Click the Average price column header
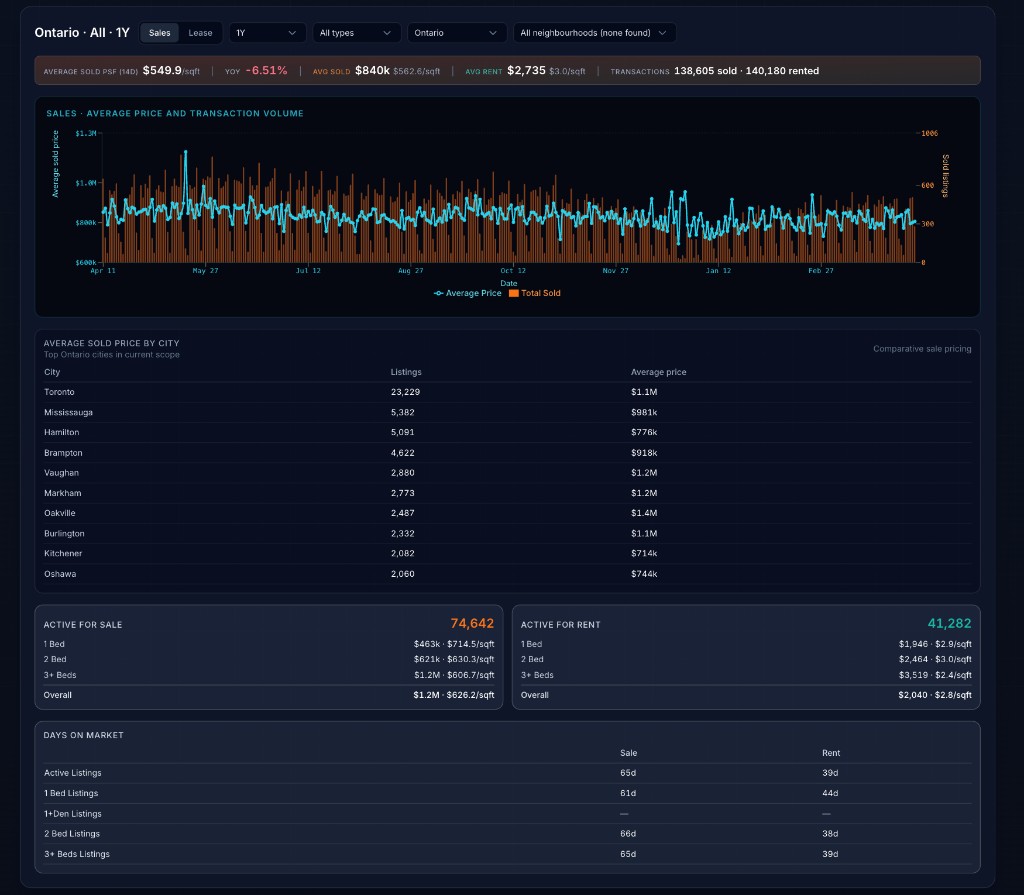 [x=658, y=372]
